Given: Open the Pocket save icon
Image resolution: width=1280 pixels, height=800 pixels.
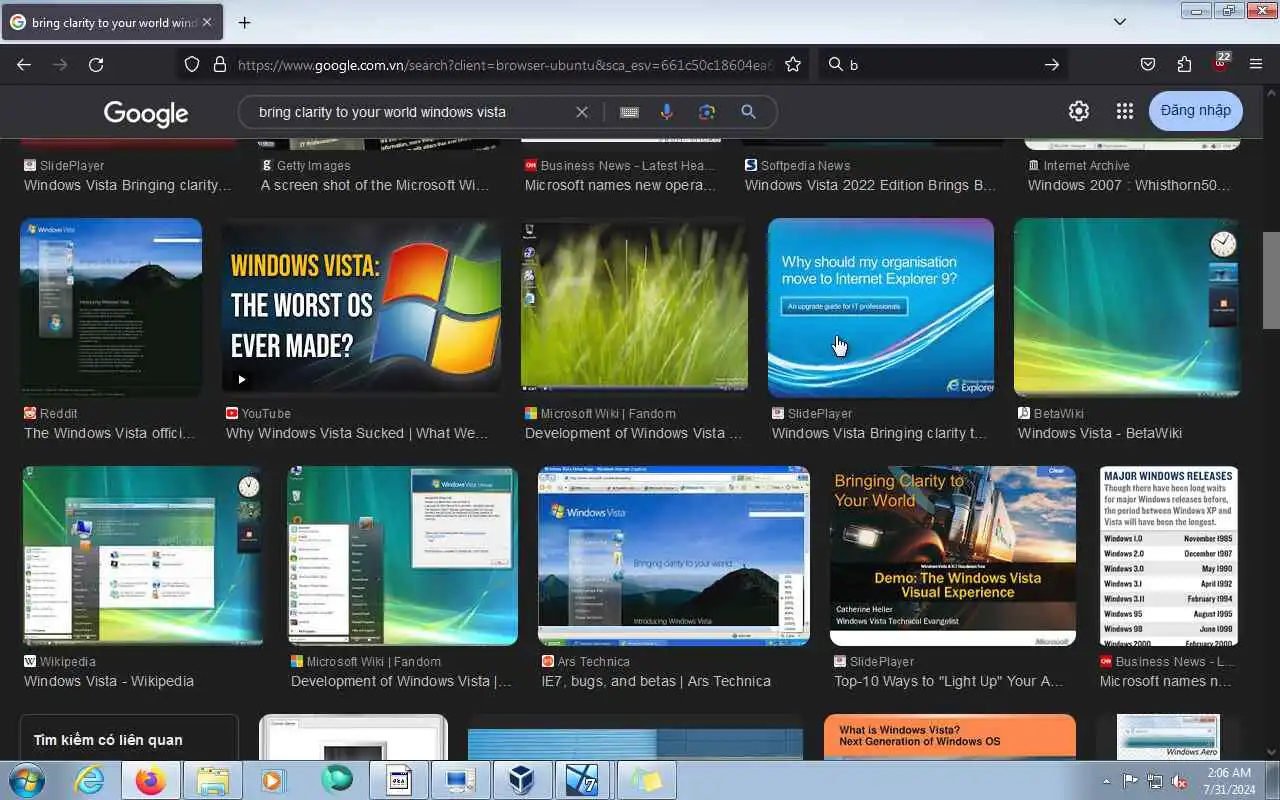Looking at the screenshot, I should pyautogui.click(x=1148, y=64).
